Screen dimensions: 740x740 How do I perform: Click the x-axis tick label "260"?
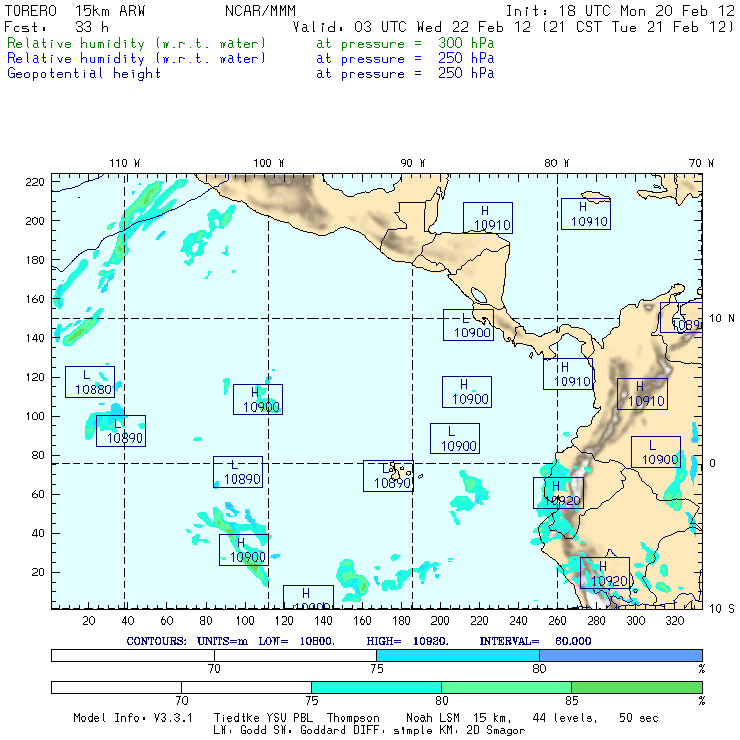[x=557, y=621]
